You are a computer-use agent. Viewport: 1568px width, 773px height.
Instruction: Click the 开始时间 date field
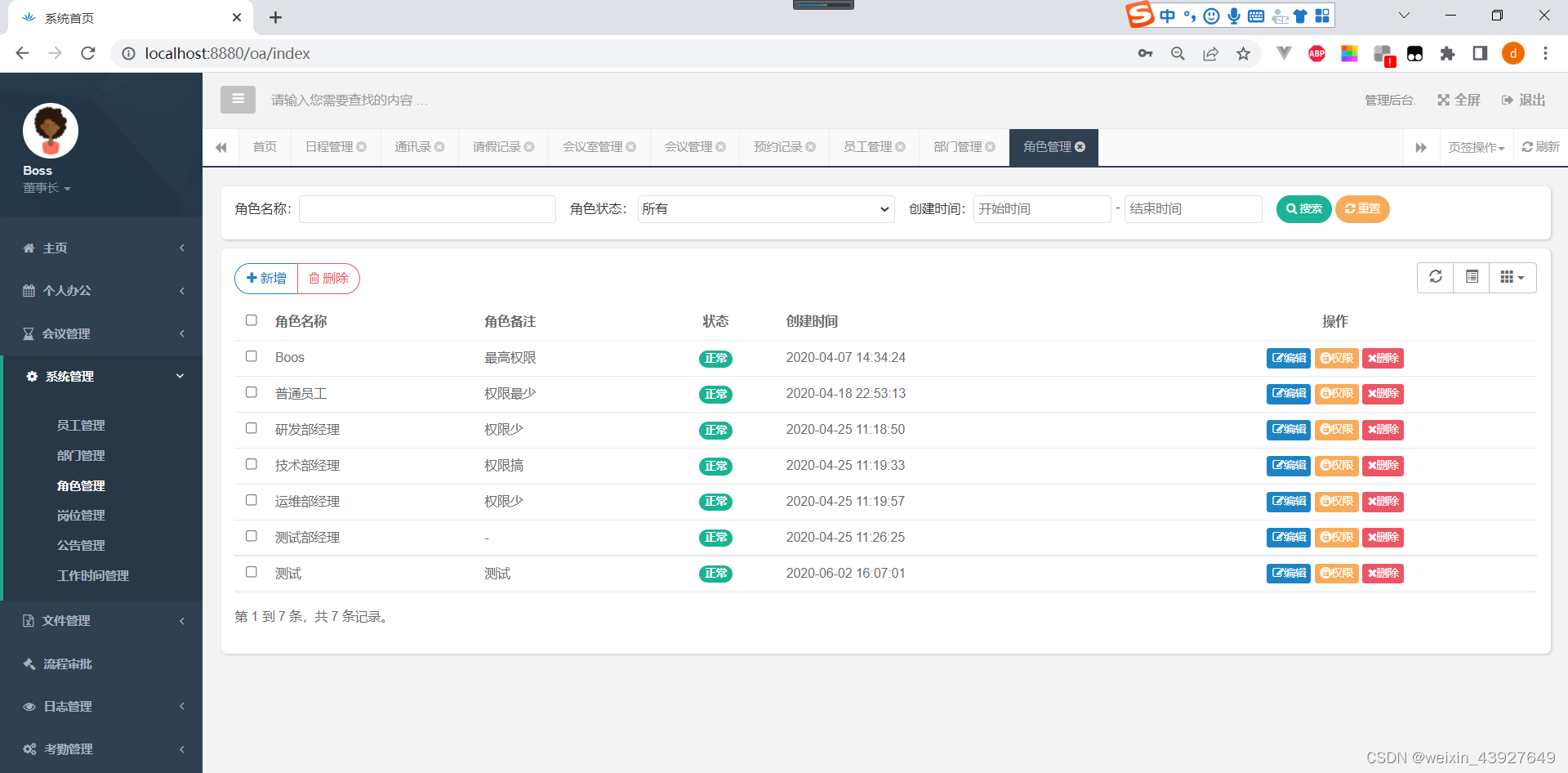pyautogui.click(x=1042, y=209)
